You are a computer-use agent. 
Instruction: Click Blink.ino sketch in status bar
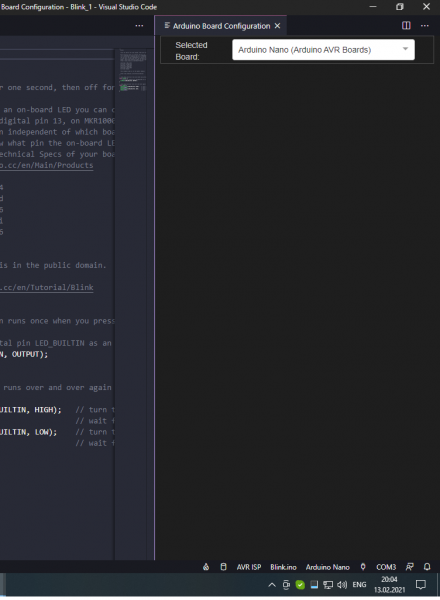tap(283, 567)
